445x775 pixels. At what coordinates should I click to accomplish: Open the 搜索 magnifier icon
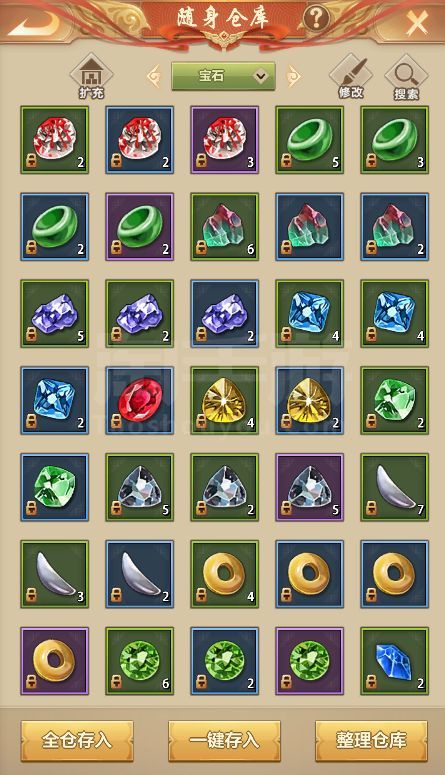point(406,77)
